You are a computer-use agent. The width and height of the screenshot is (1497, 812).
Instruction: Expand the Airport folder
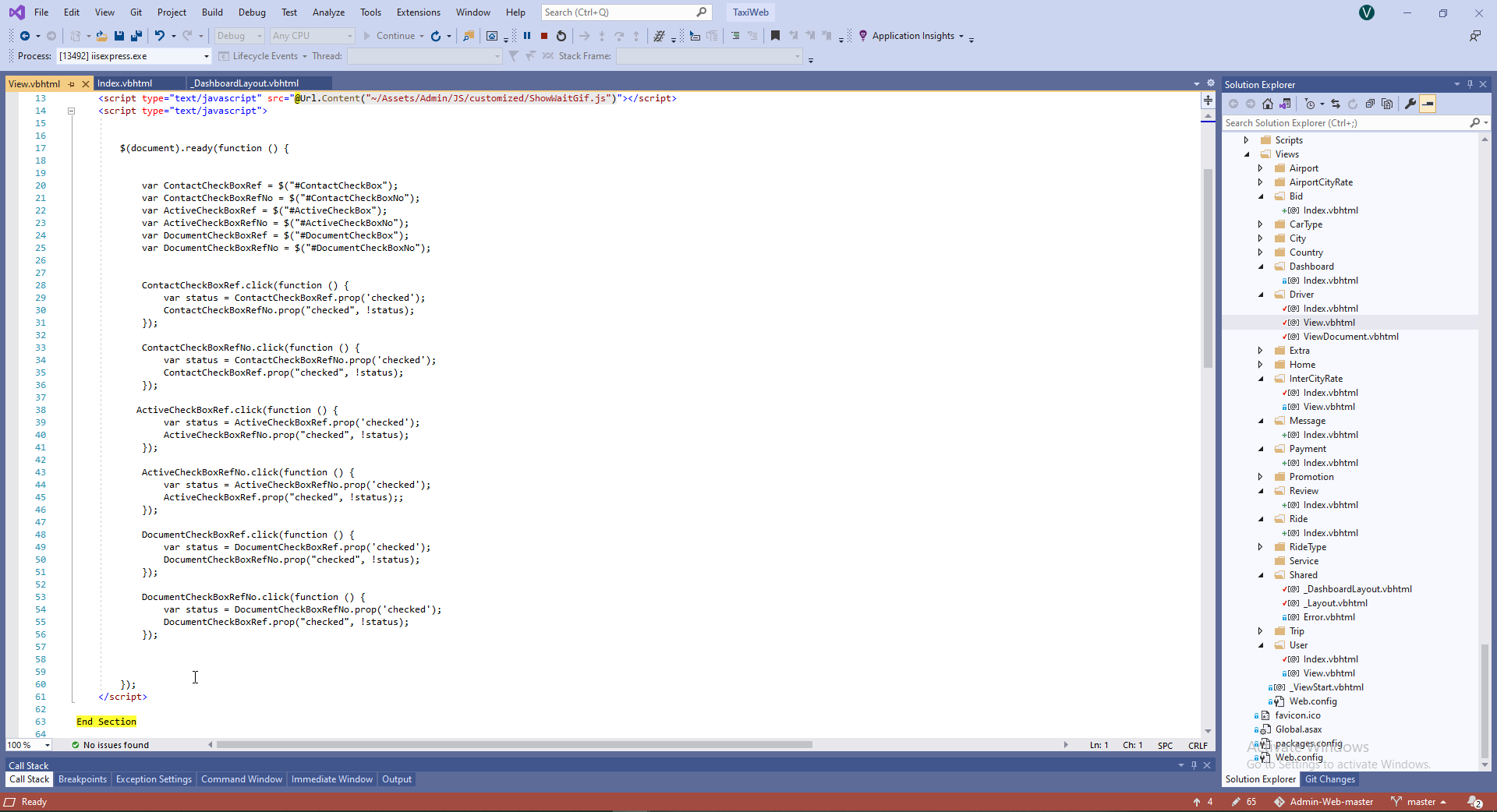click(1260, 168)
